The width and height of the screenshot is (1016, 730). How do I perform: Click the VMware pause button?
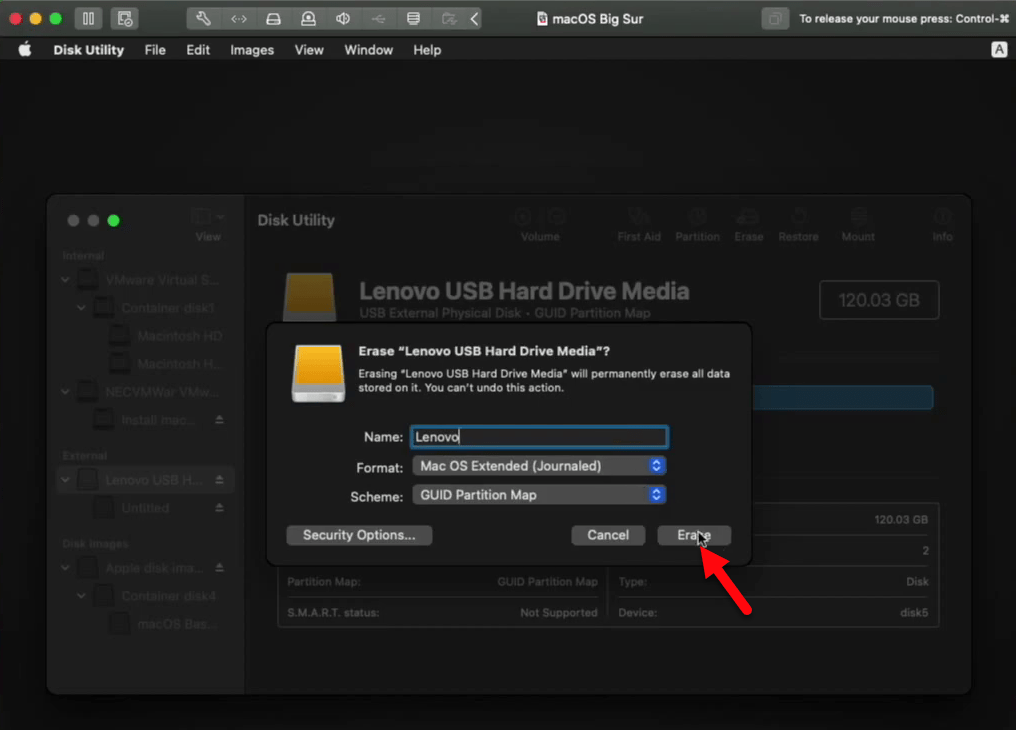point(88,19)
